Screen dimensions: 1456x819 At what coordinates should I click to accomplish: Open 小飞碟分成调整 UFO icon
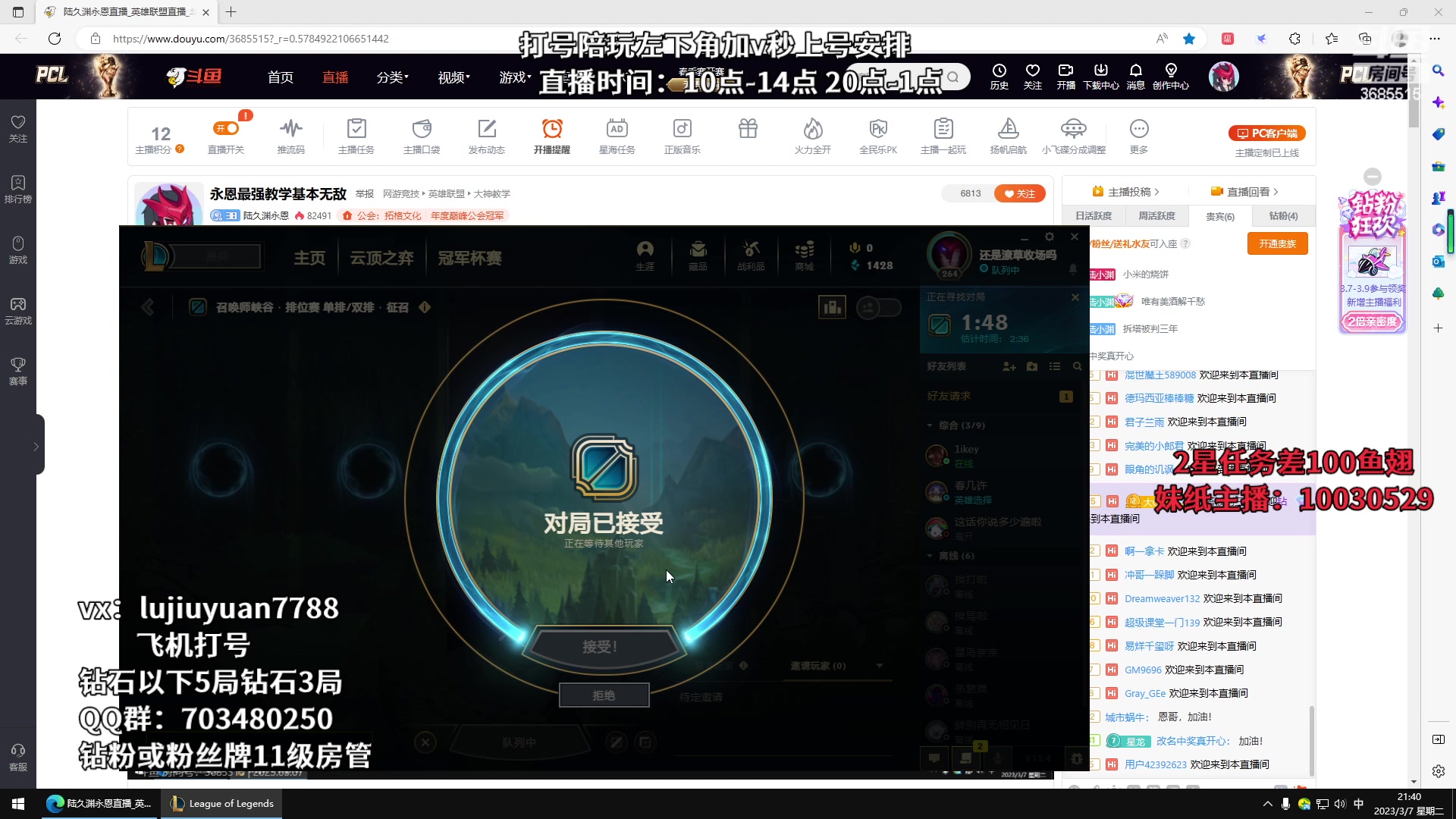tap(1074, 136)
